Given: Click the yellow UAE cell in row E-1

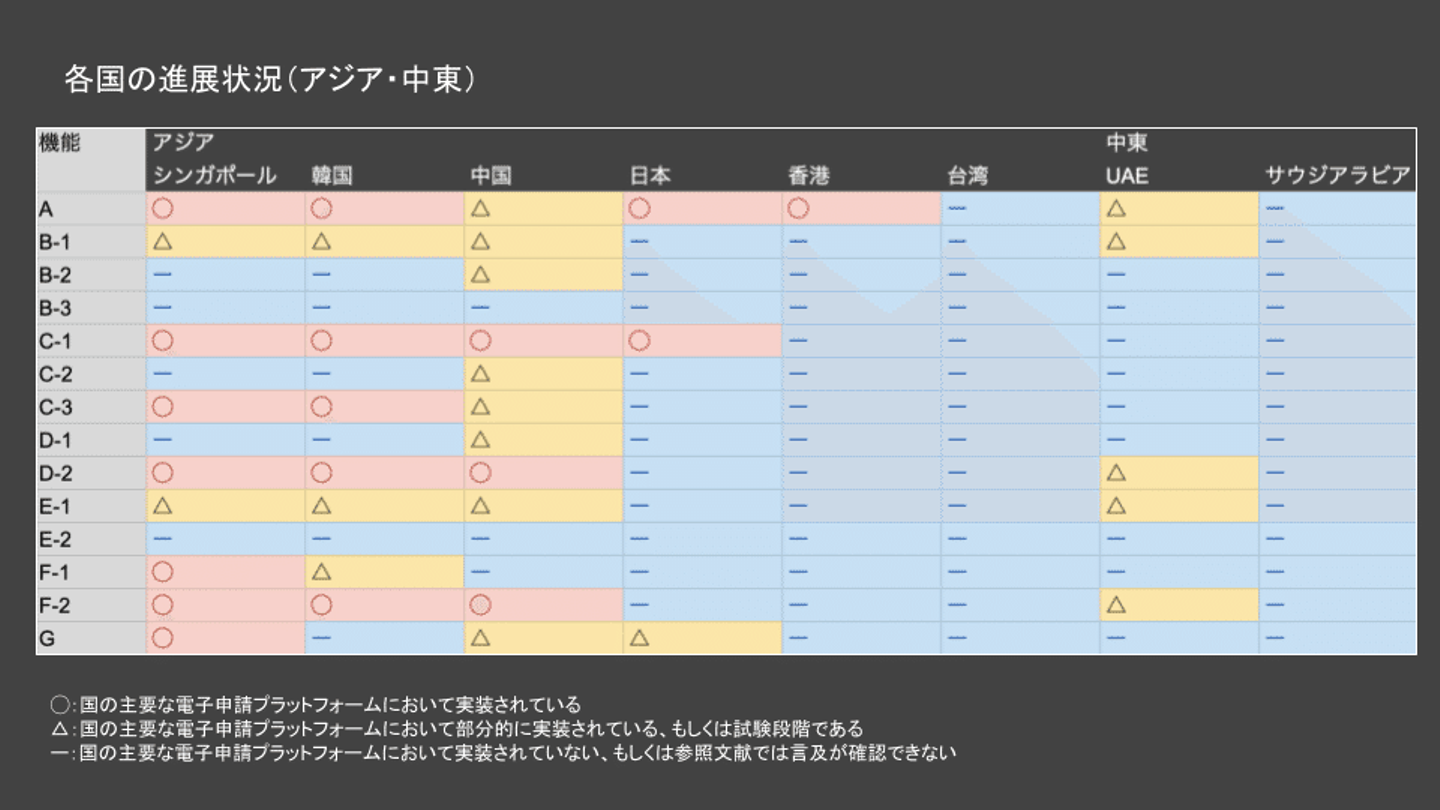Looking at the screenshot, I should click(x=1178, y=506).
